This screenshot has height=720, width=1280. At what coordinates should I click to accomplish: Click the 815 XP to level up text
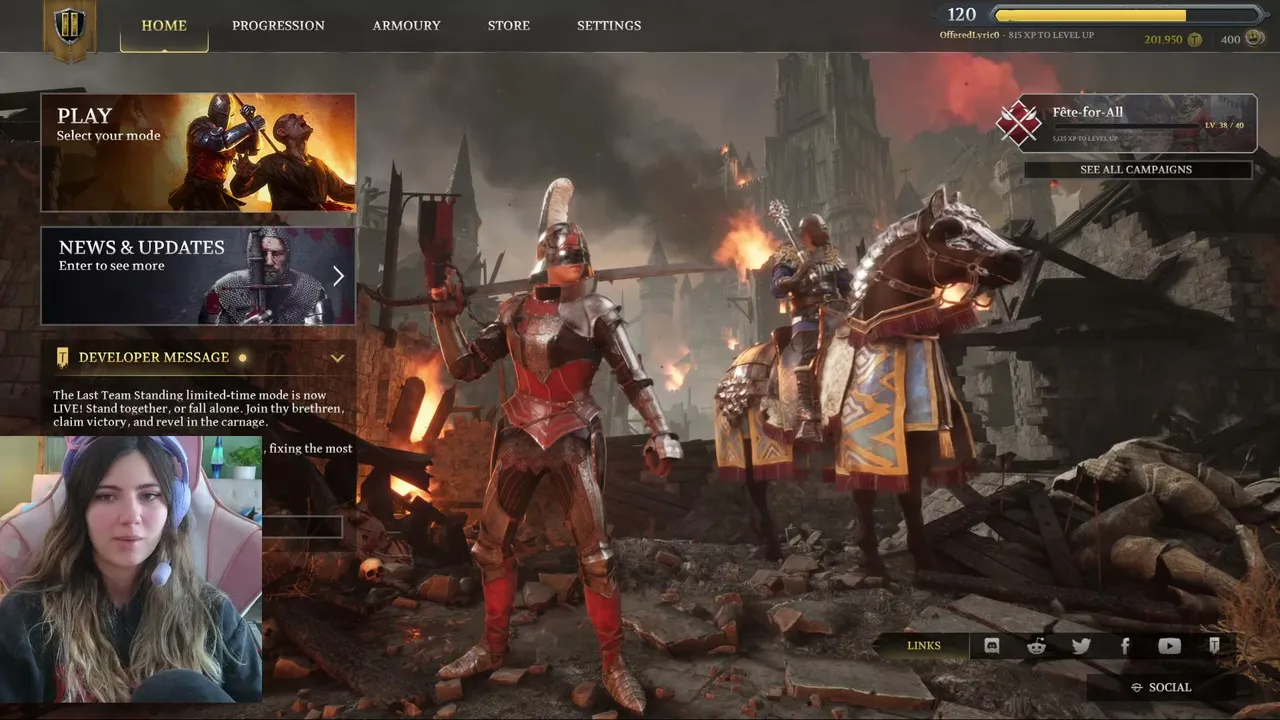tap(1051, 36)
